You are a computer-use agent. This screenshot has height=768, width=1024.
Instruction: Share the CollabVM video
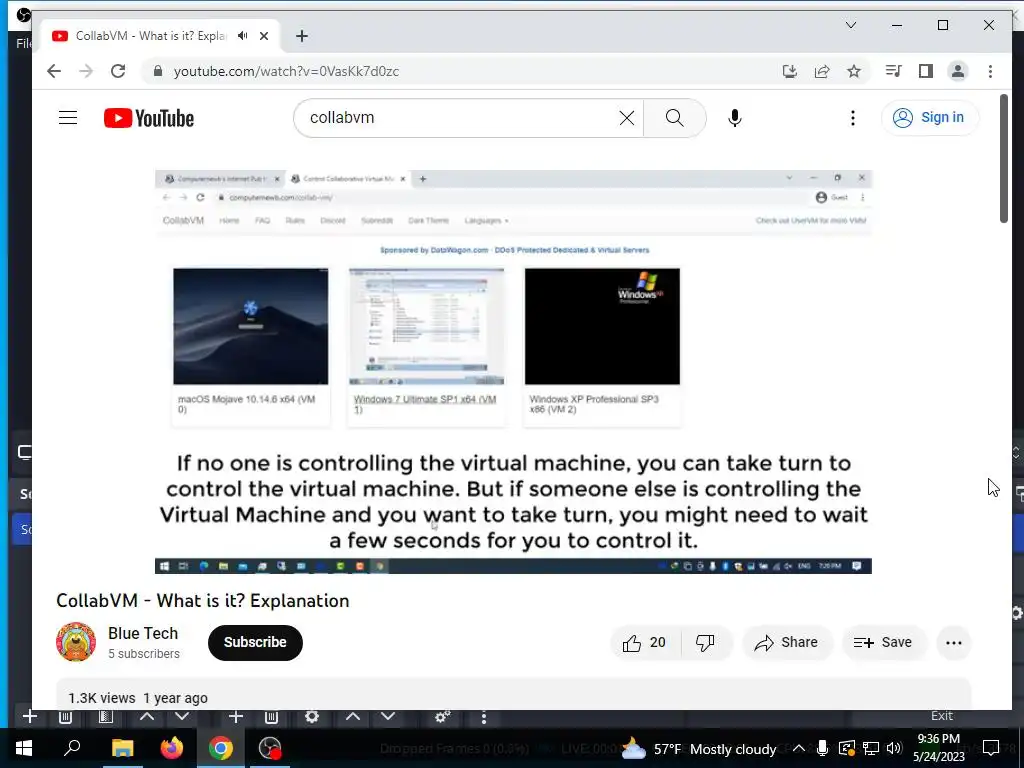point(787,643)
